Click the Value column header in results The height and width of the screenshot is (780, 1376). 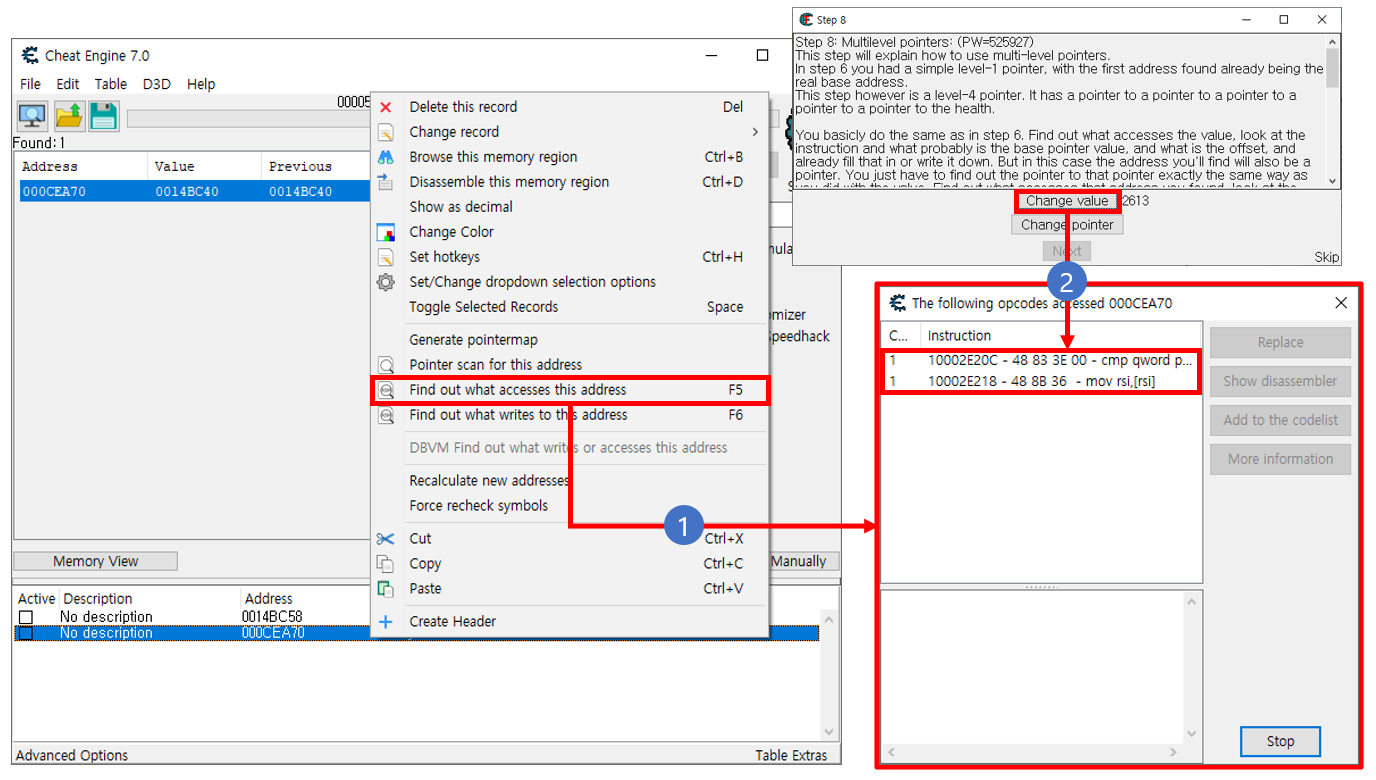[204, 166]
